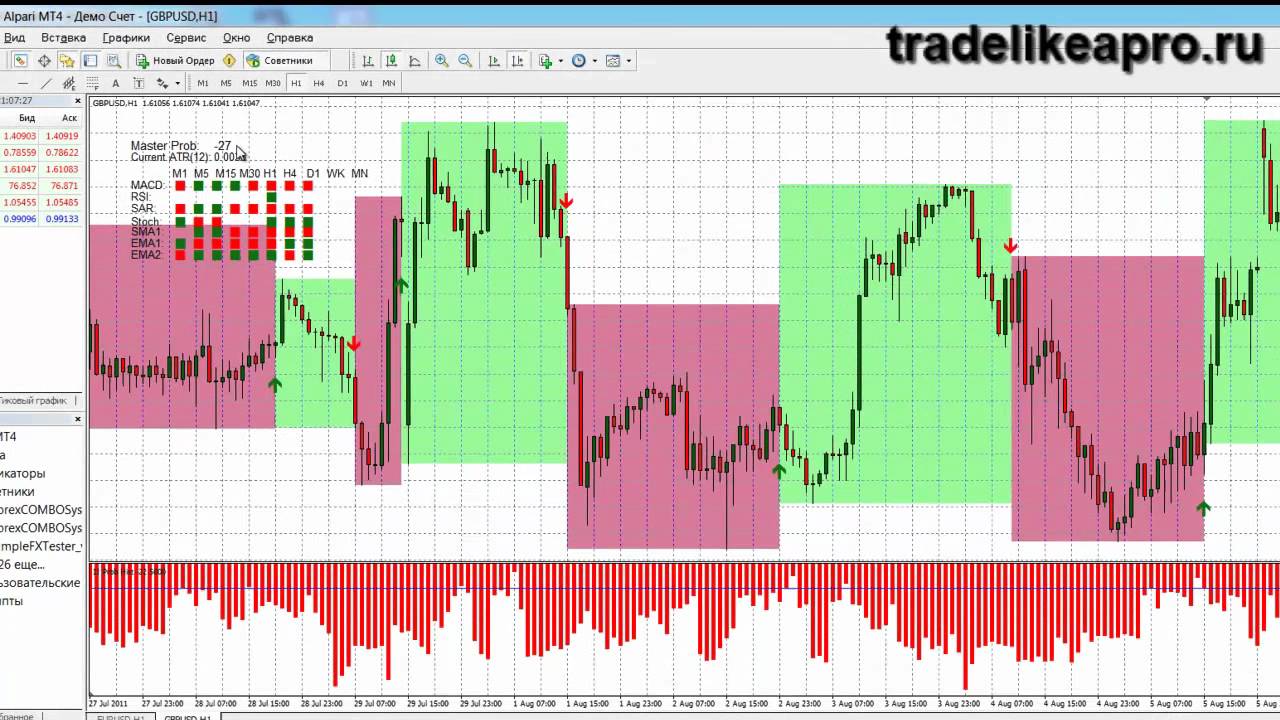This screenshot has height=720, width=1280.
Task: Switch timeframe to M1
Action: (203, 83)
